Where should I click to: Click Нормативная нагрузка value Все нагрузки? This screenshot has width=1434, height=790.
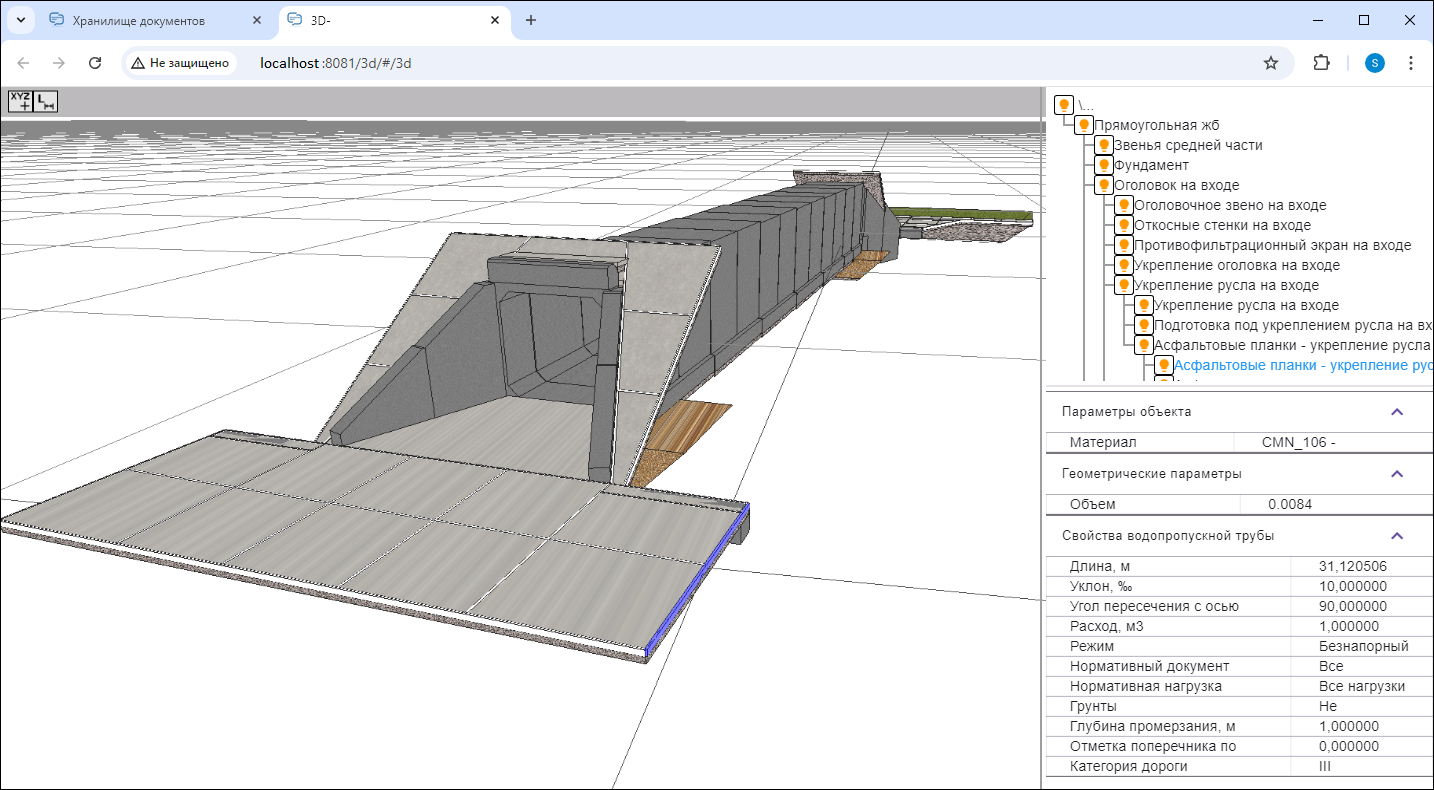(x=1362, y=686)
